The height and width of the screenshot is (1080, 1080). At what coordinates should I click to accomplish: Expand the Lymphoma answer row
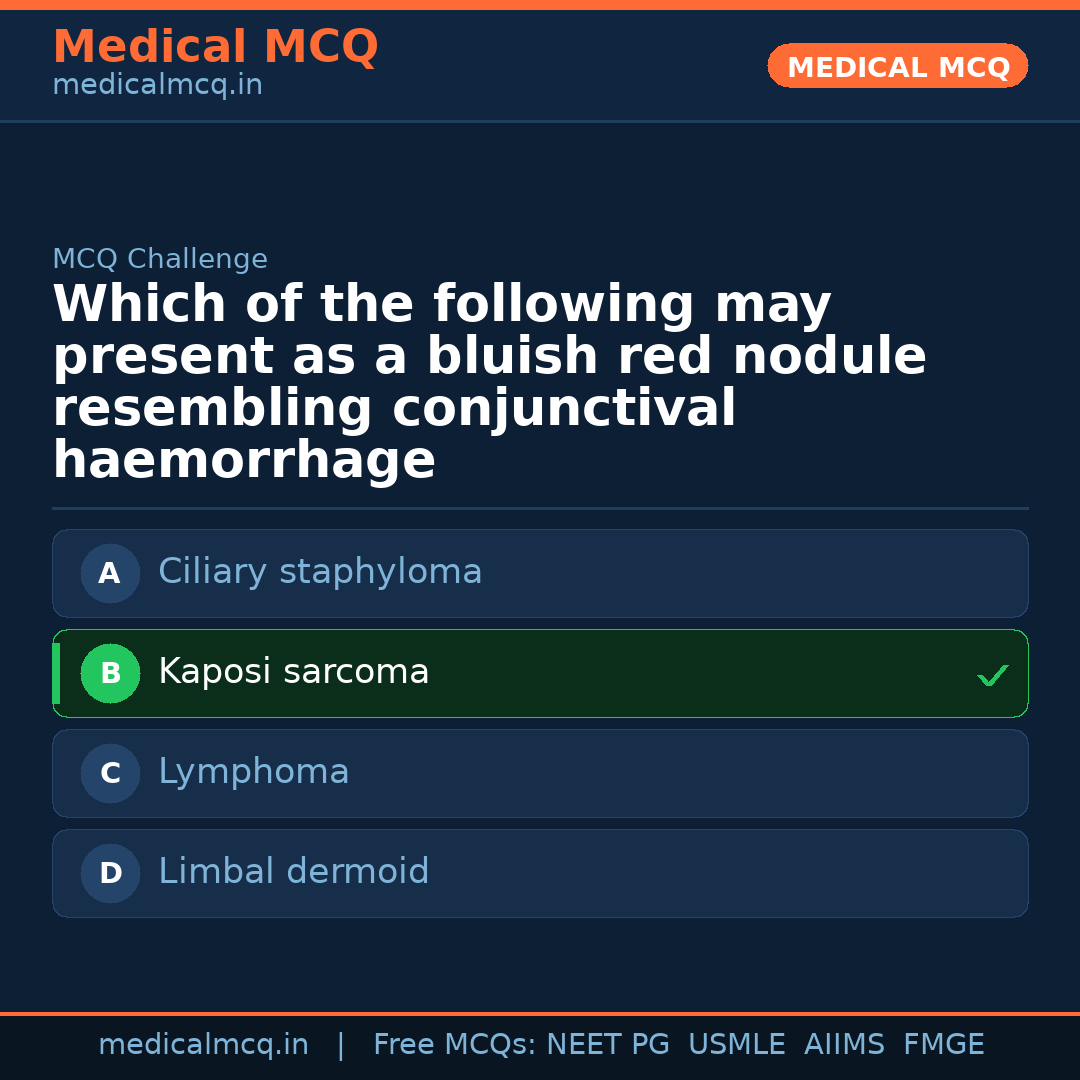540,773
